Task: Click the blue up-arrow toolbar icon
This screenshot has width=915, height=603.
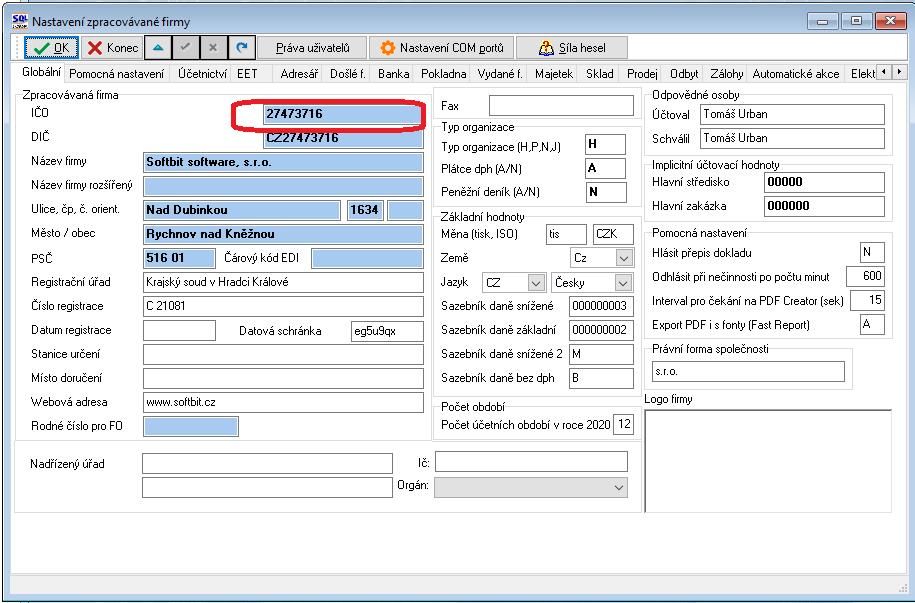Action: (x=158, y=48)
